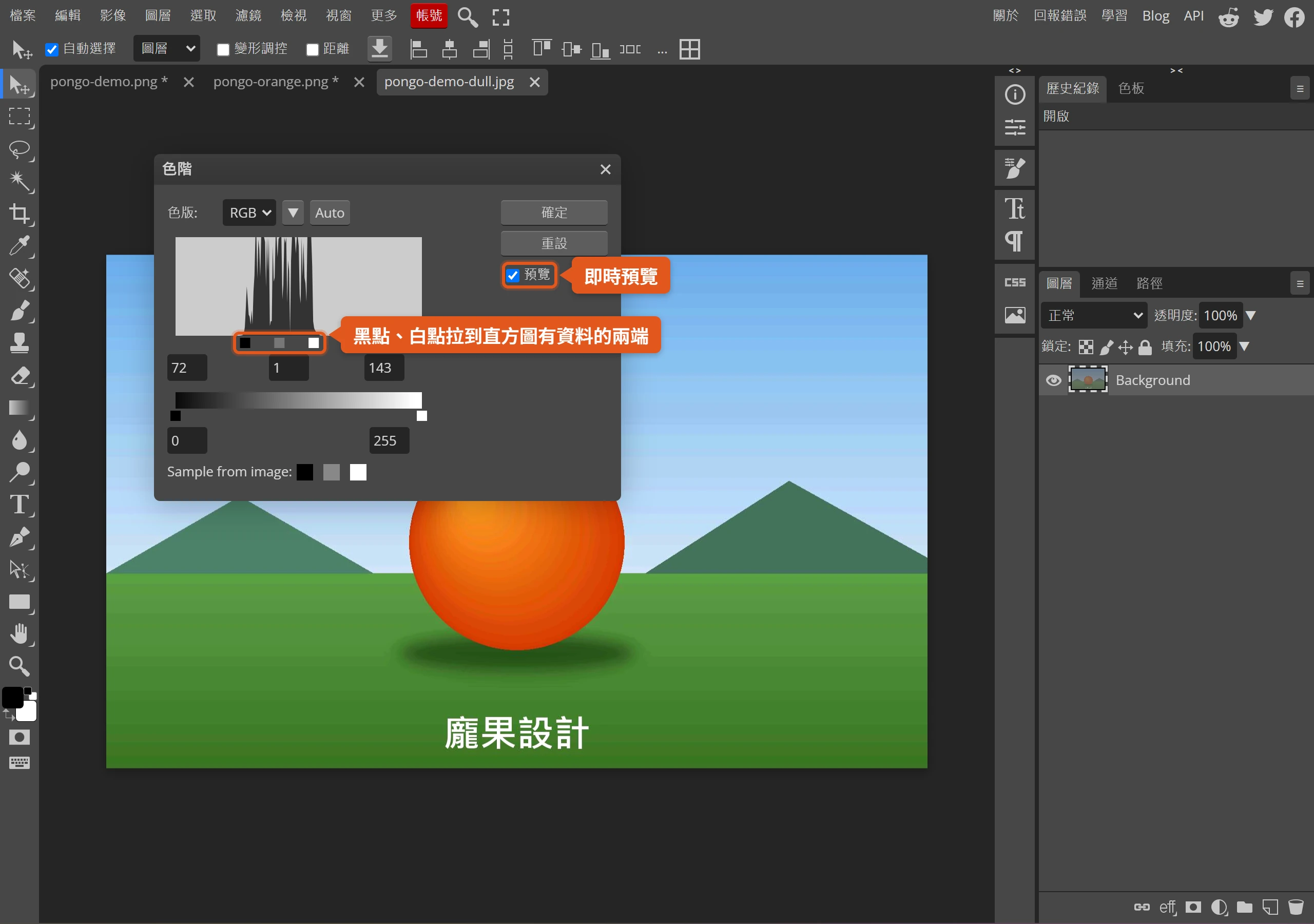Select the Lasso tool

(20, 150)
